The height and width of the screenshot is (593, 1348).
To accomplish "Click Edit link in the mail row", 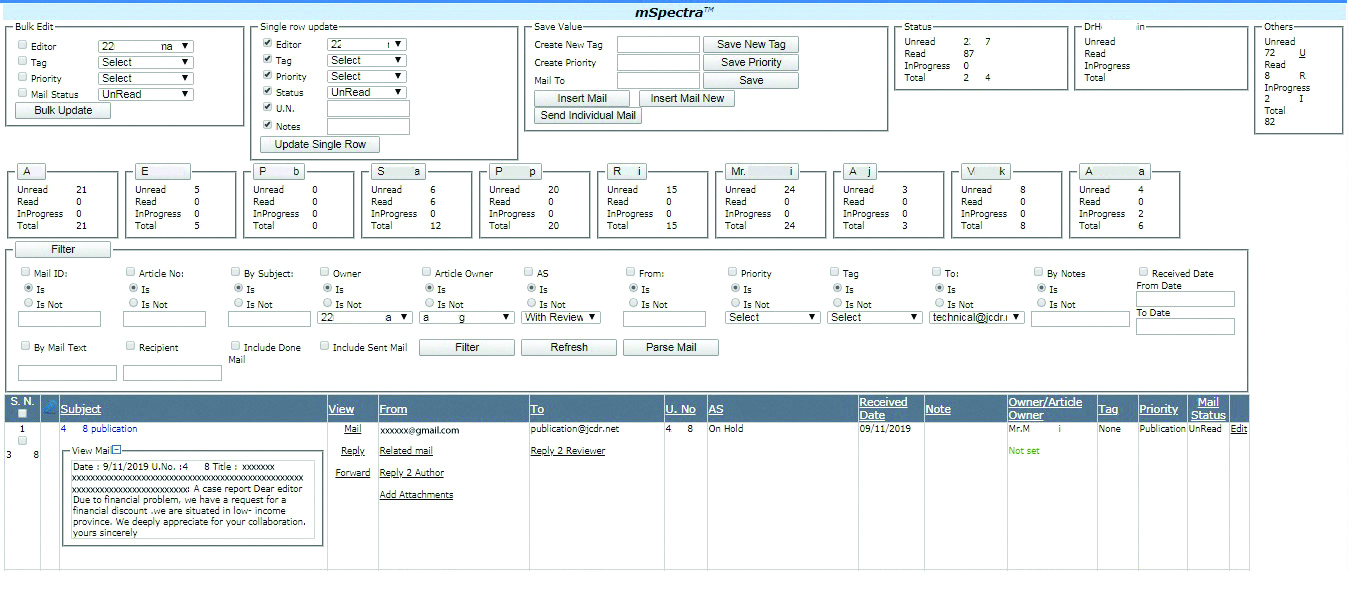I will click(1238, 429).
